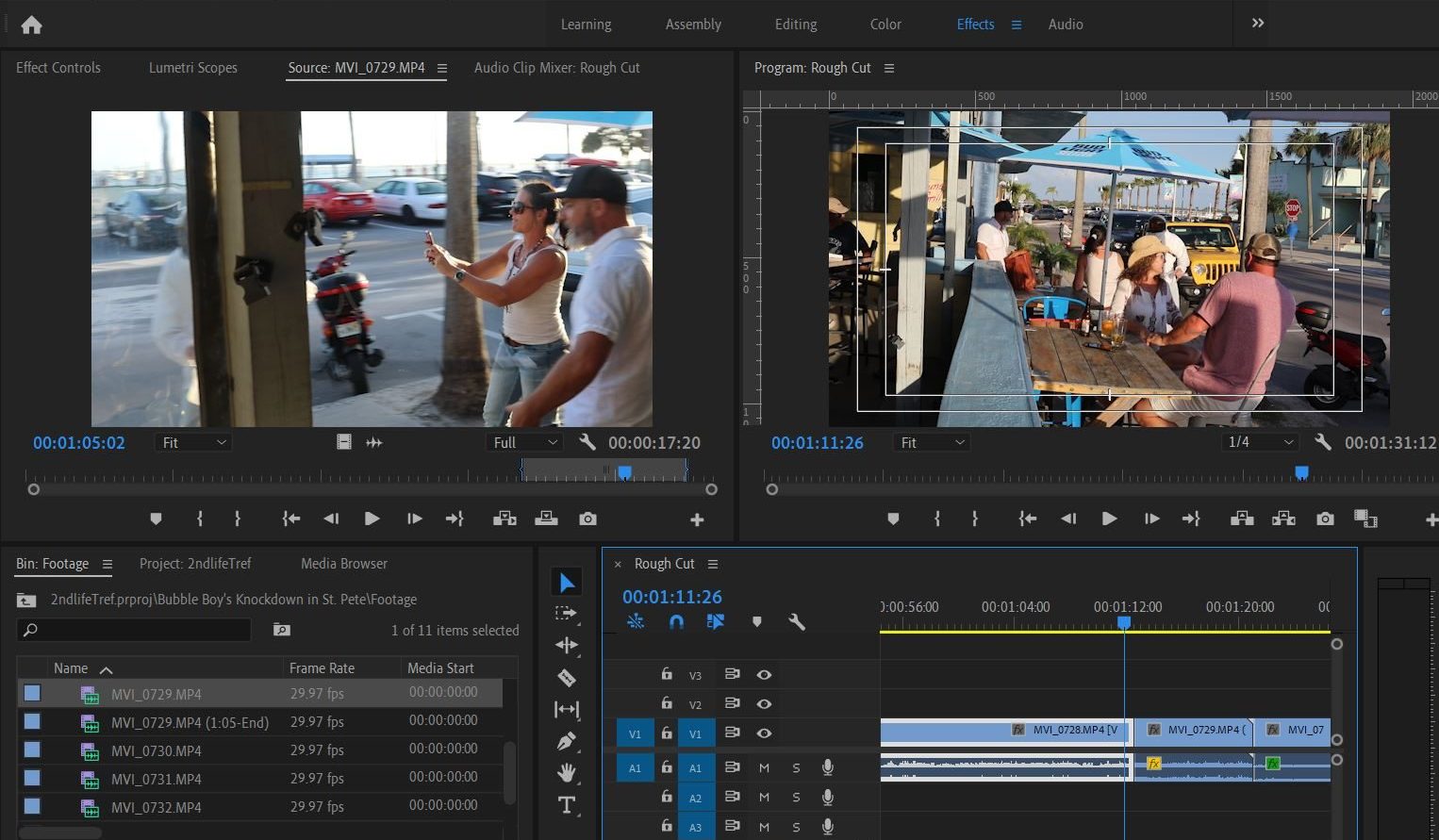Image resolution: width=1439 pixels, height=840 pixels.
Task: Toggle lock on track V2
Action: point(667,703)
